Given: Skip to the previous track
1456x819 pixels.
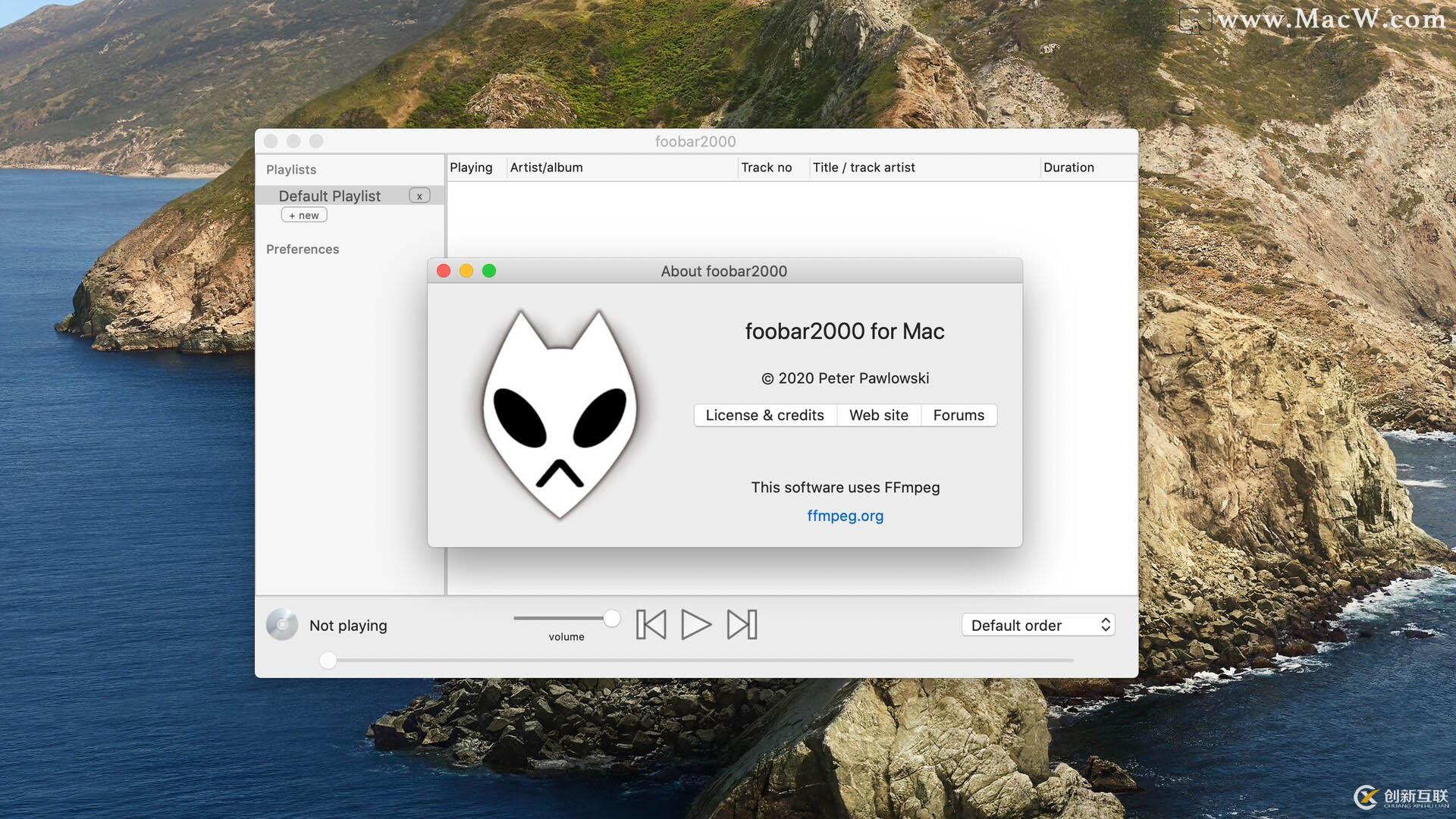Looking at the screenshot, I should 651,625.
